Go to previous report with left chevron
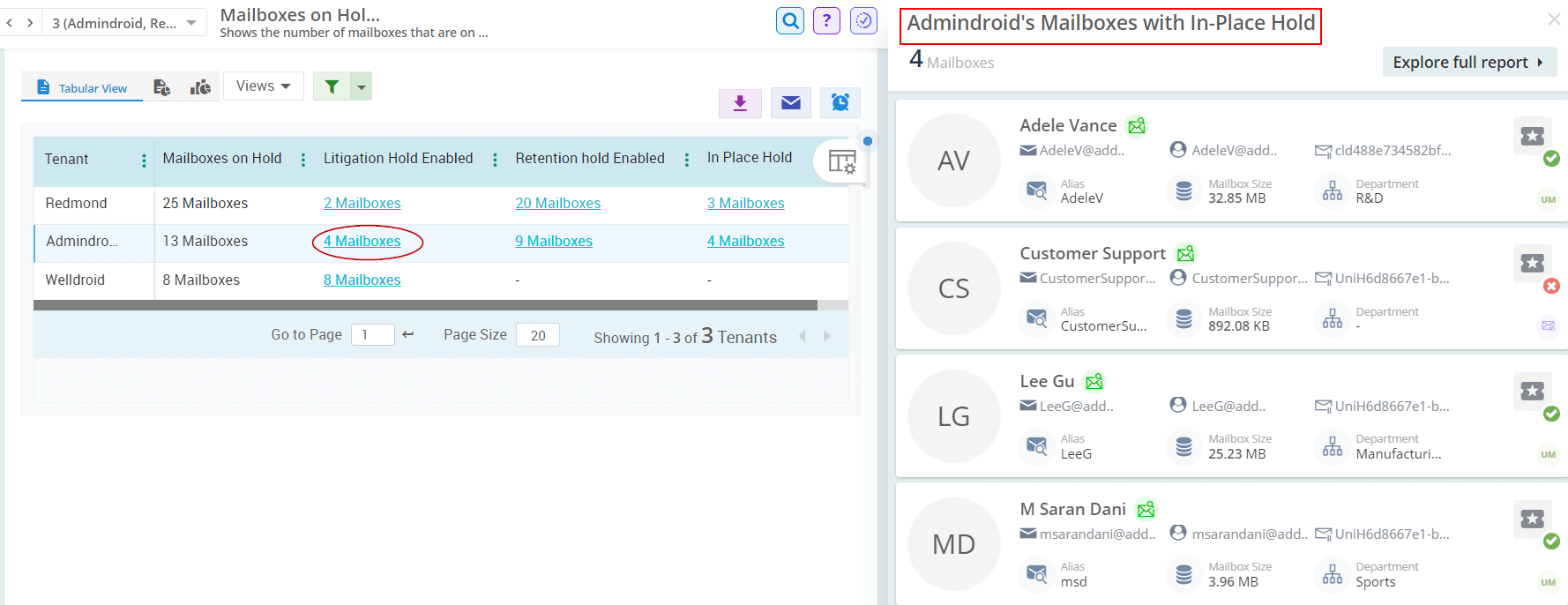 tap(10, 23)
